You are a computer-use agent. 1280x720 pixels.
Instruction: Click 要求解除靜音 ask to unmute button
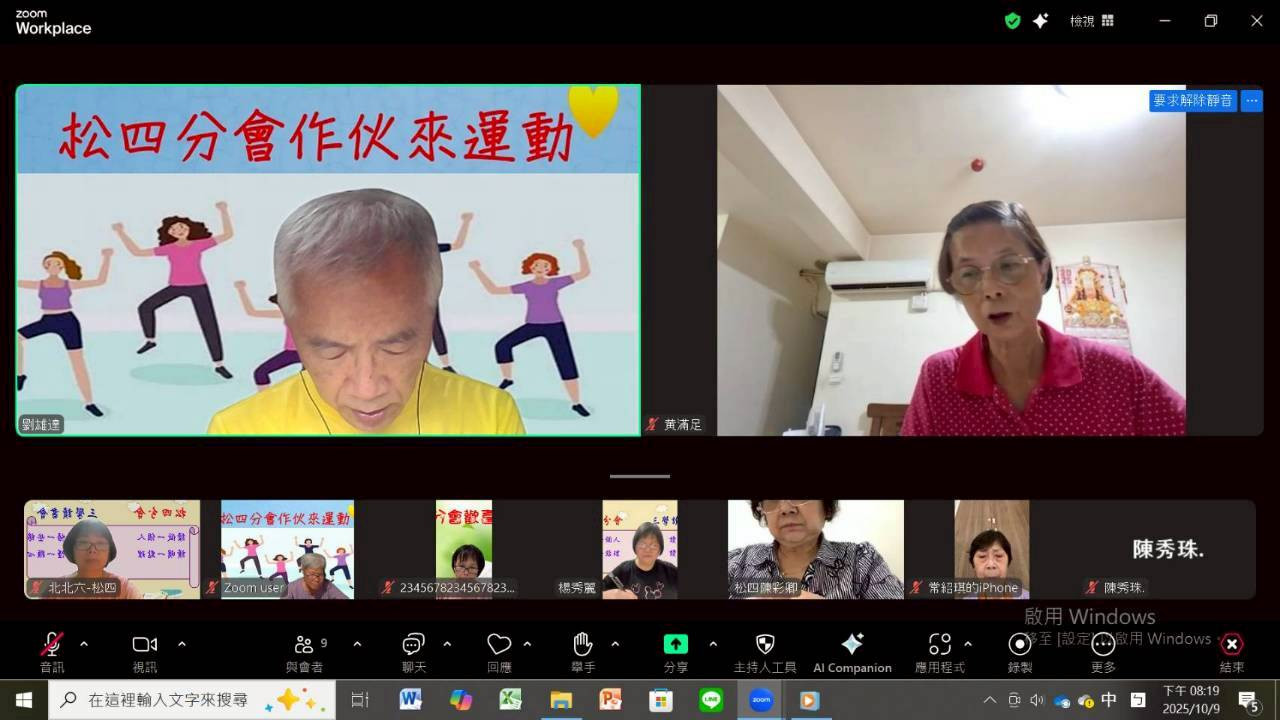pyautogui.click(x=1193, y=101)
